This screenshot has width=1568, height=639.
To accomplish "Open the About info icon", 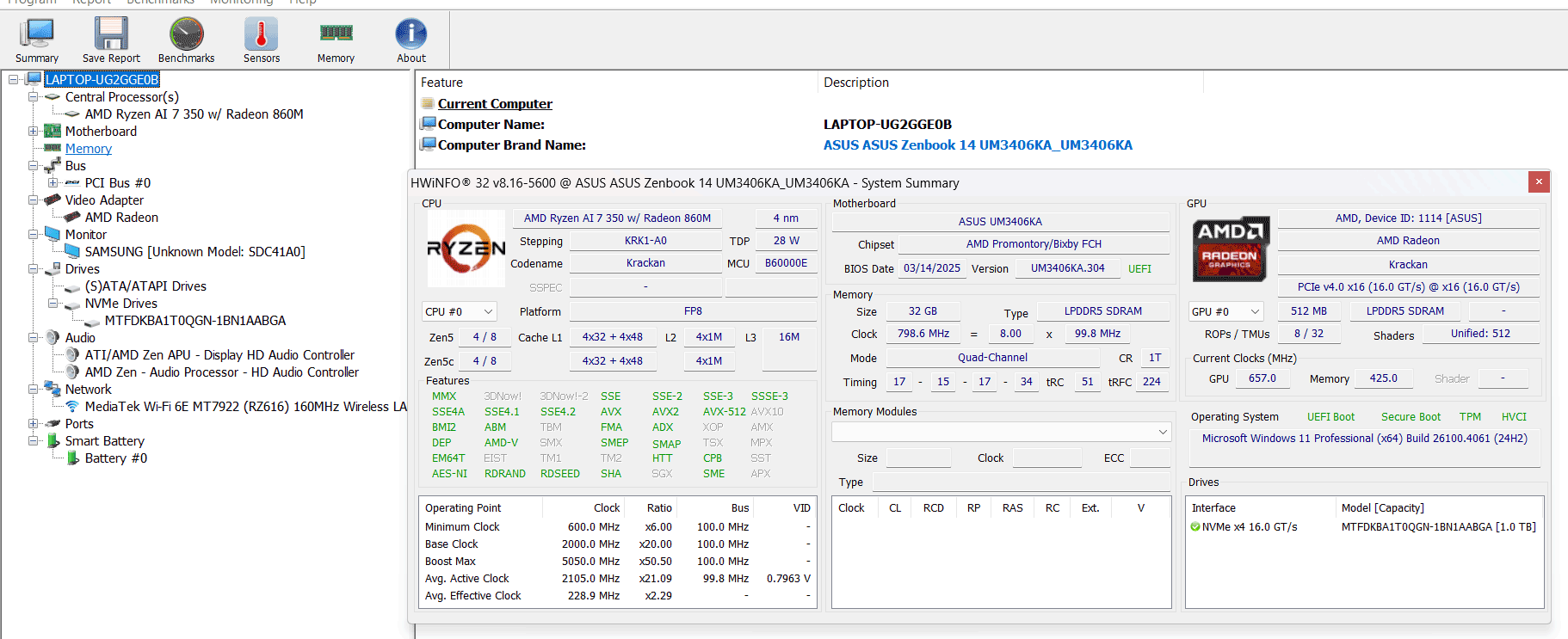I will coord(411,34).
